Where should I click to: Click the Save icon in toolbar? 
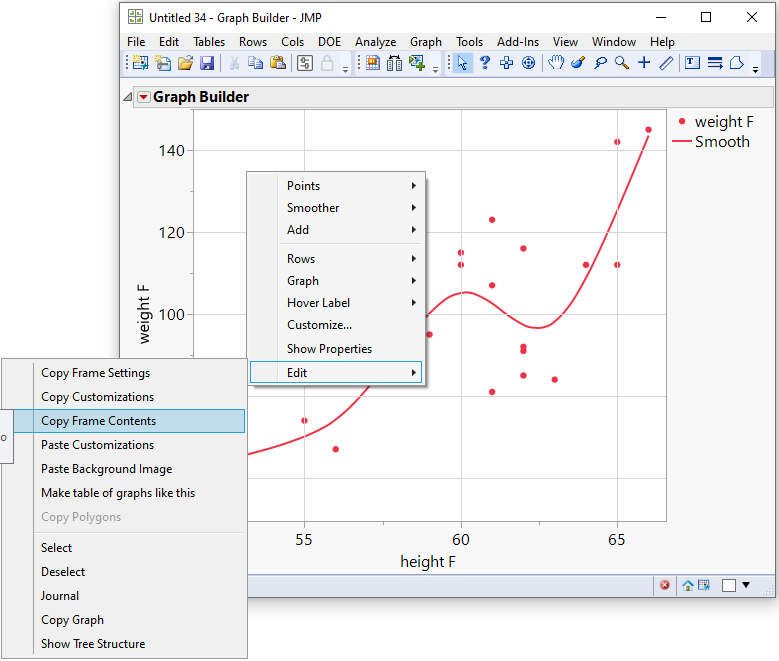[x=207, y=63]
